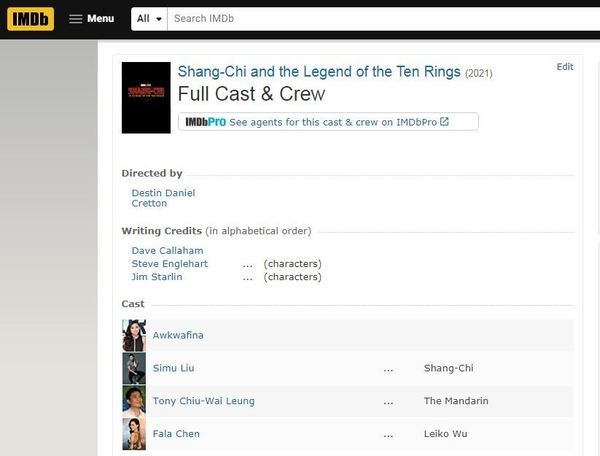Click Awkwafina's headshot thumbnail

(x=134, y=335)
